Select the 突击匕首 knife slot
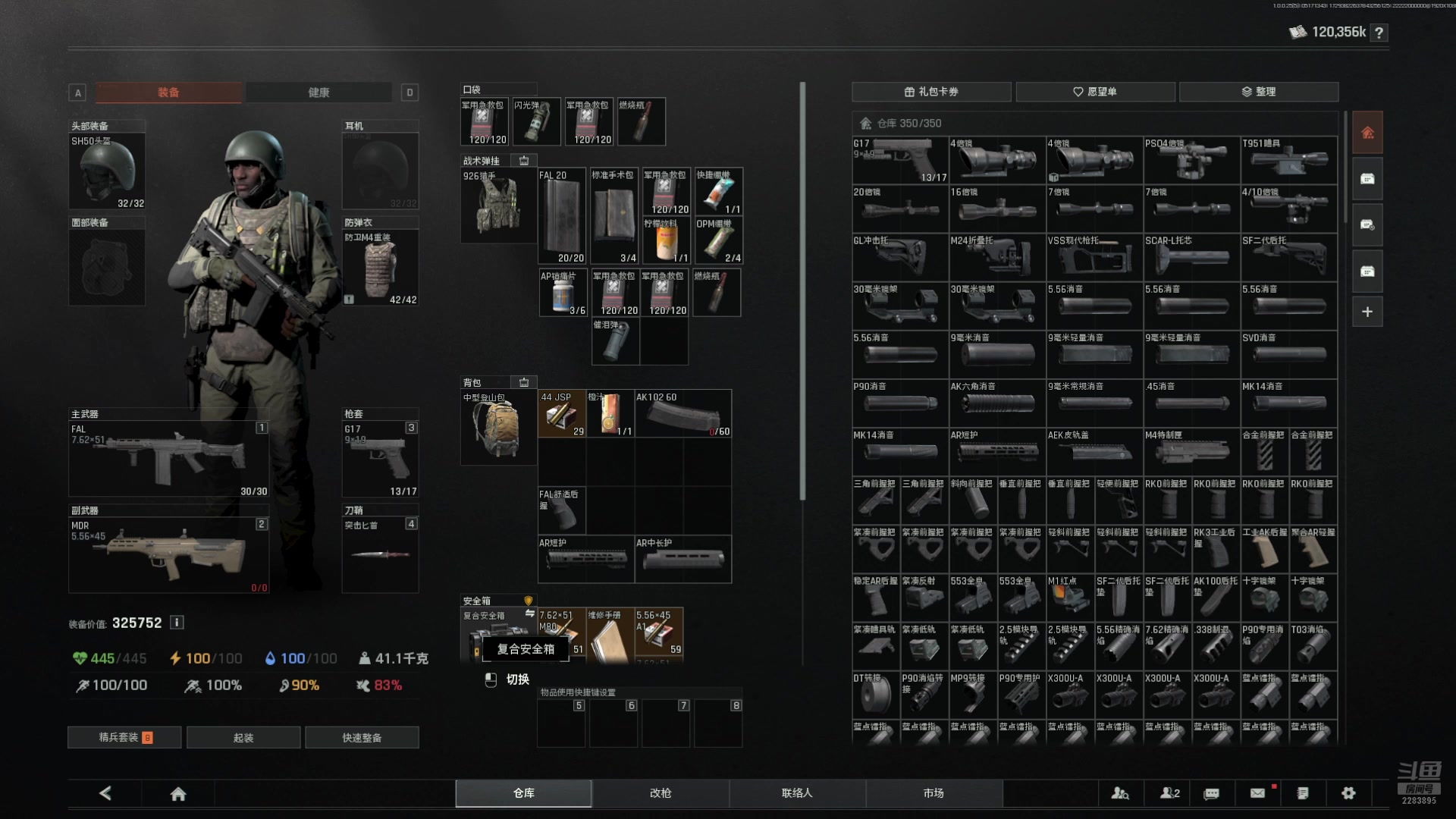Screen dimensions: 1456x819 (x=380, y=555)
